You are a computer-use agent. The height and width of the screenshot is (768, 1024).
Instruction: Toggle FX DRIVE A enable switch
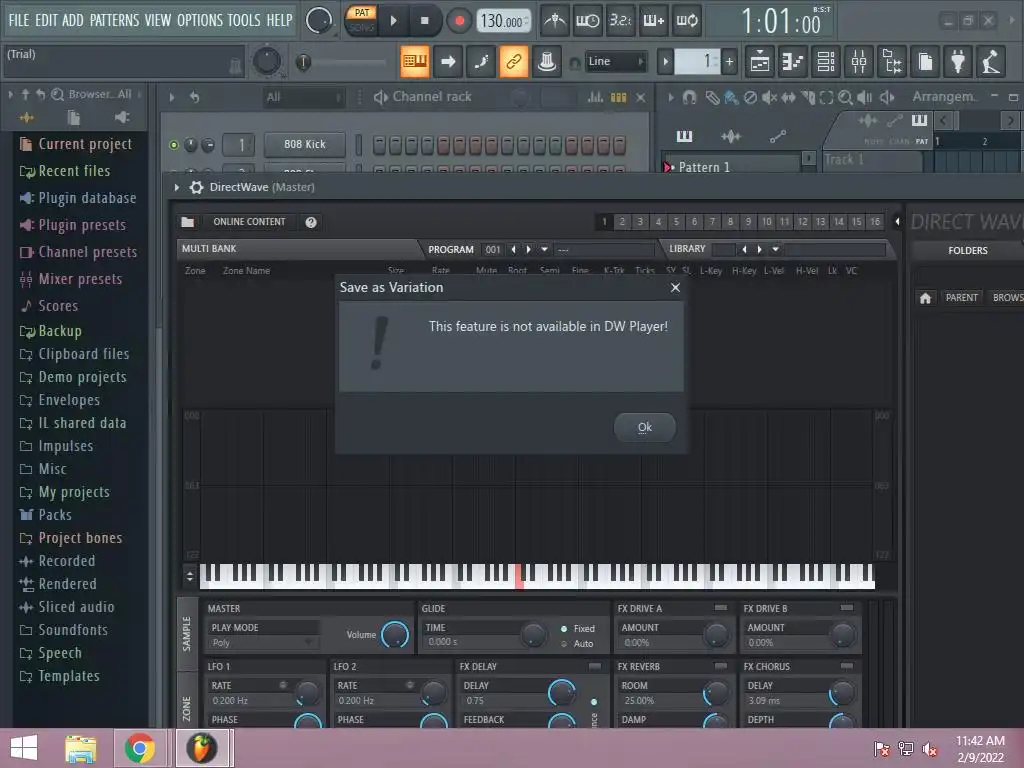[720, 608]
